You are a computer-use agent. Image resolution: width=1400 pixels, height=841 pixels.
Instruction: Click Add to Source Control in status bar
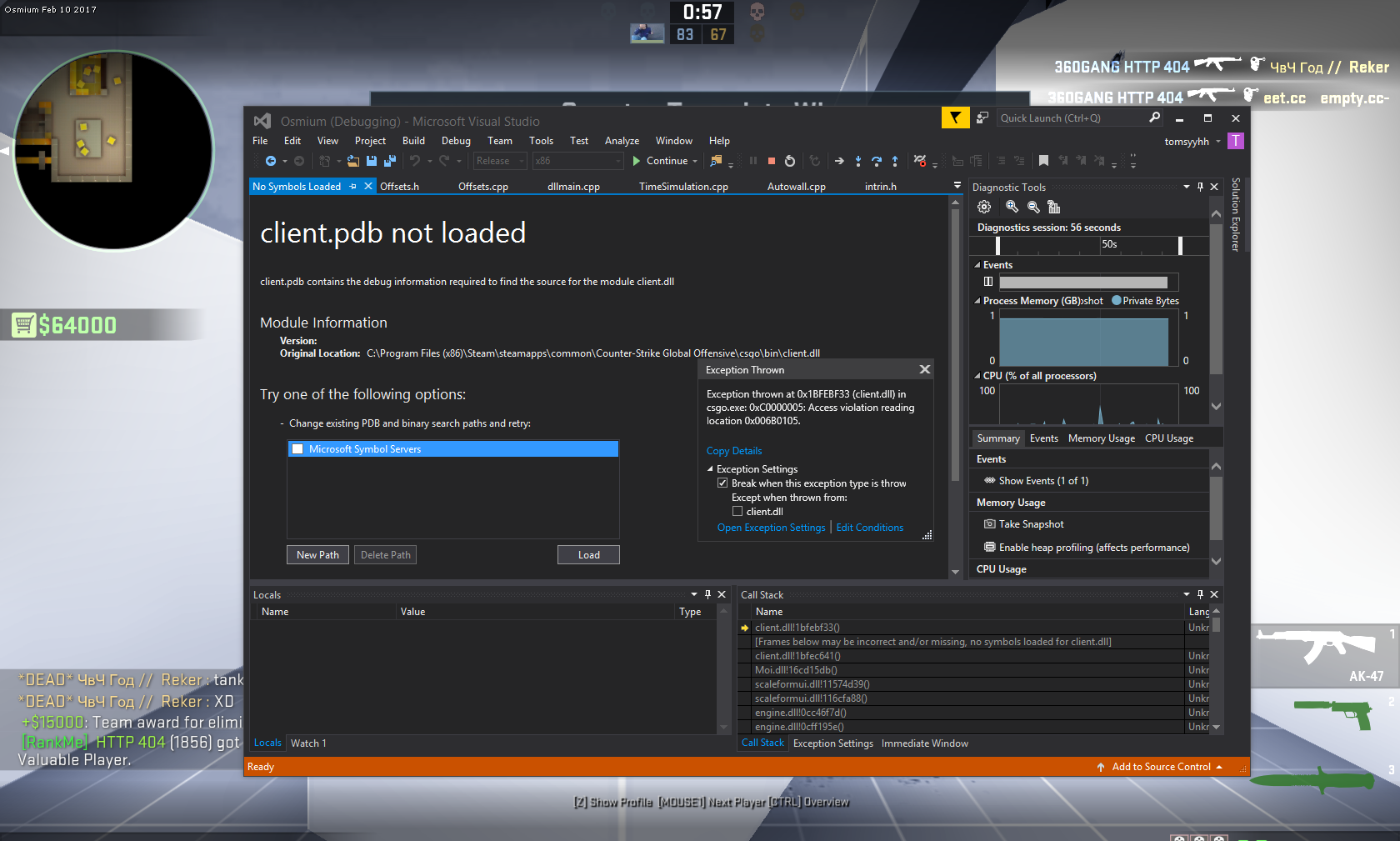coord(1161,767)
